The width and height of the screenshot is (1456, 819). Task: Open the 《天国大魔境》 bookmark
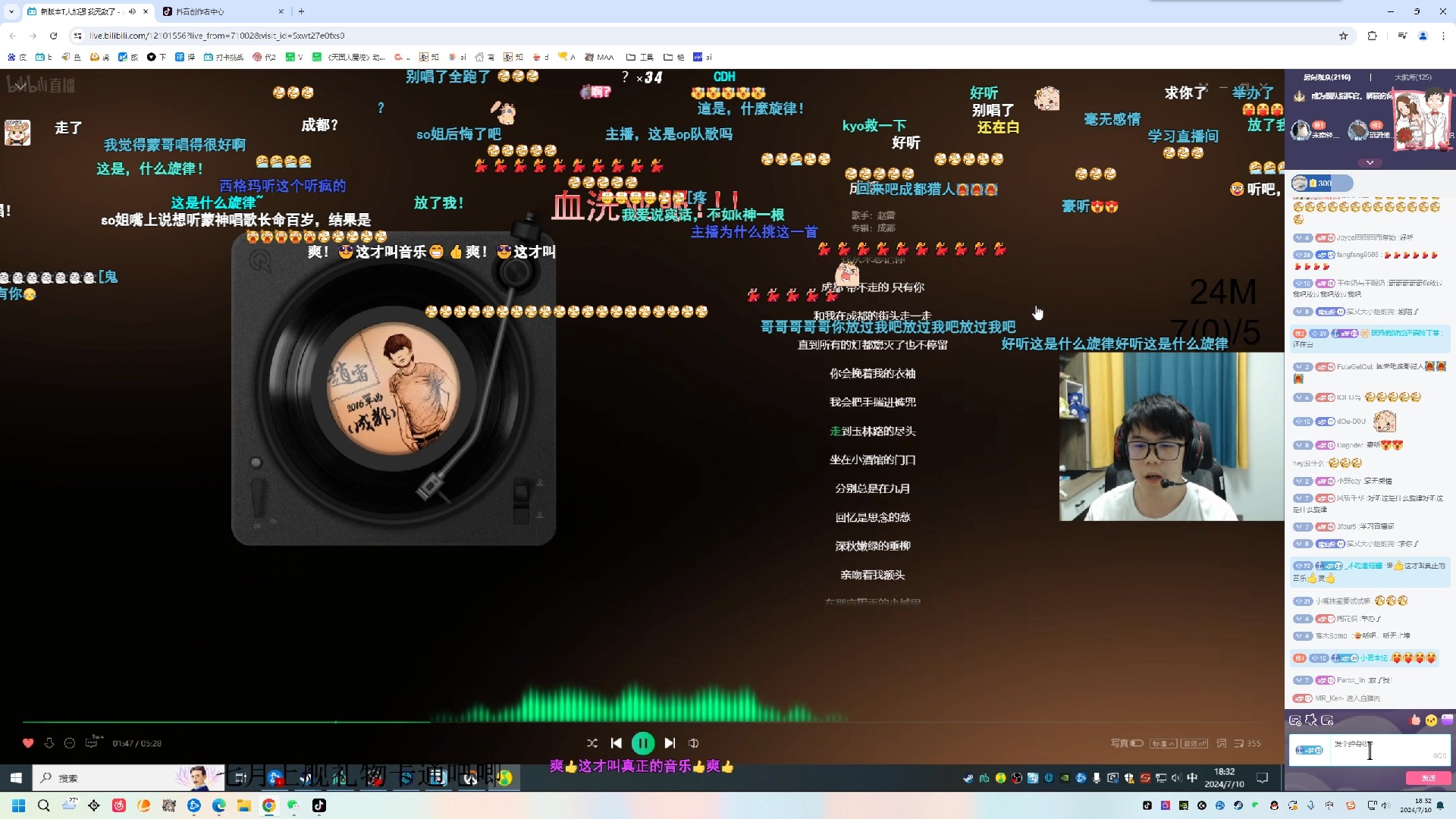349,57
